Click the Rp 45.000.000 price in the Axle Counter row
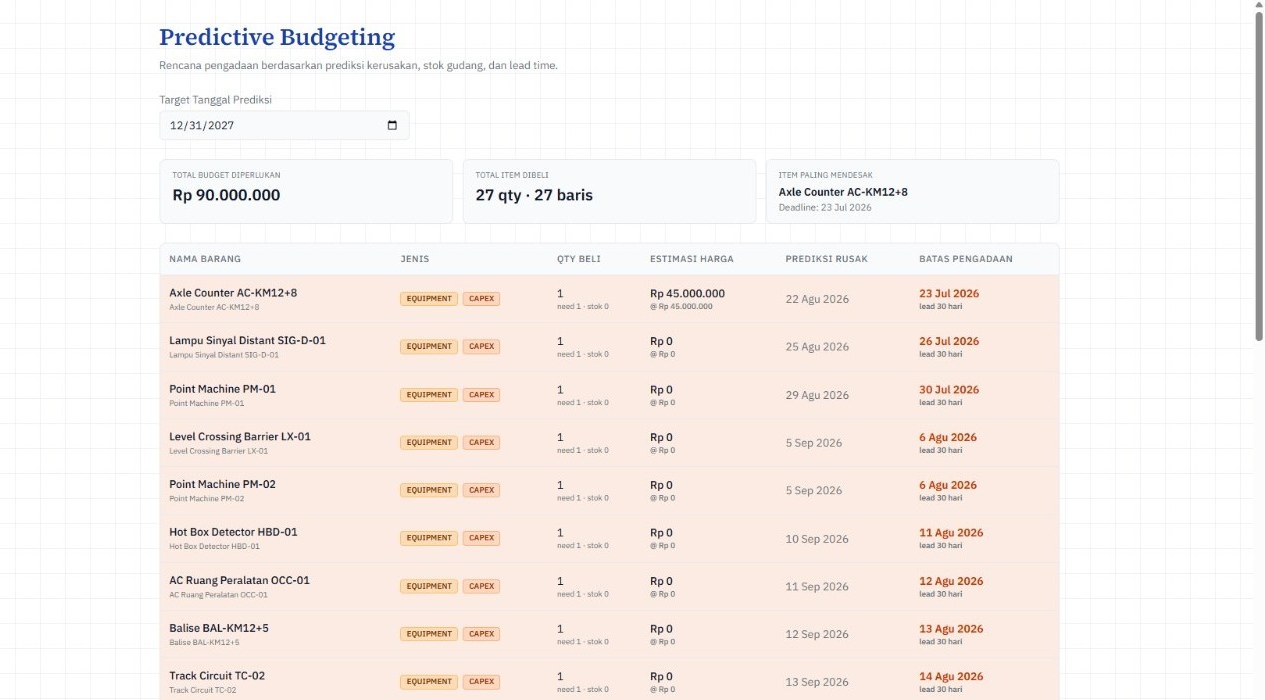Viewport: 1265px width, 700px height. 687,294
